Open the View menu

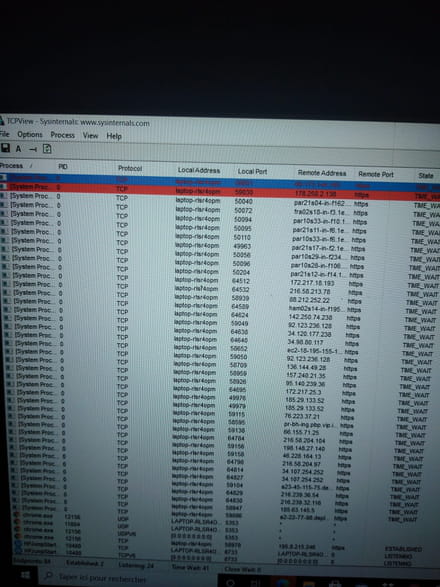pyautogui.click(x=90, y=136)
